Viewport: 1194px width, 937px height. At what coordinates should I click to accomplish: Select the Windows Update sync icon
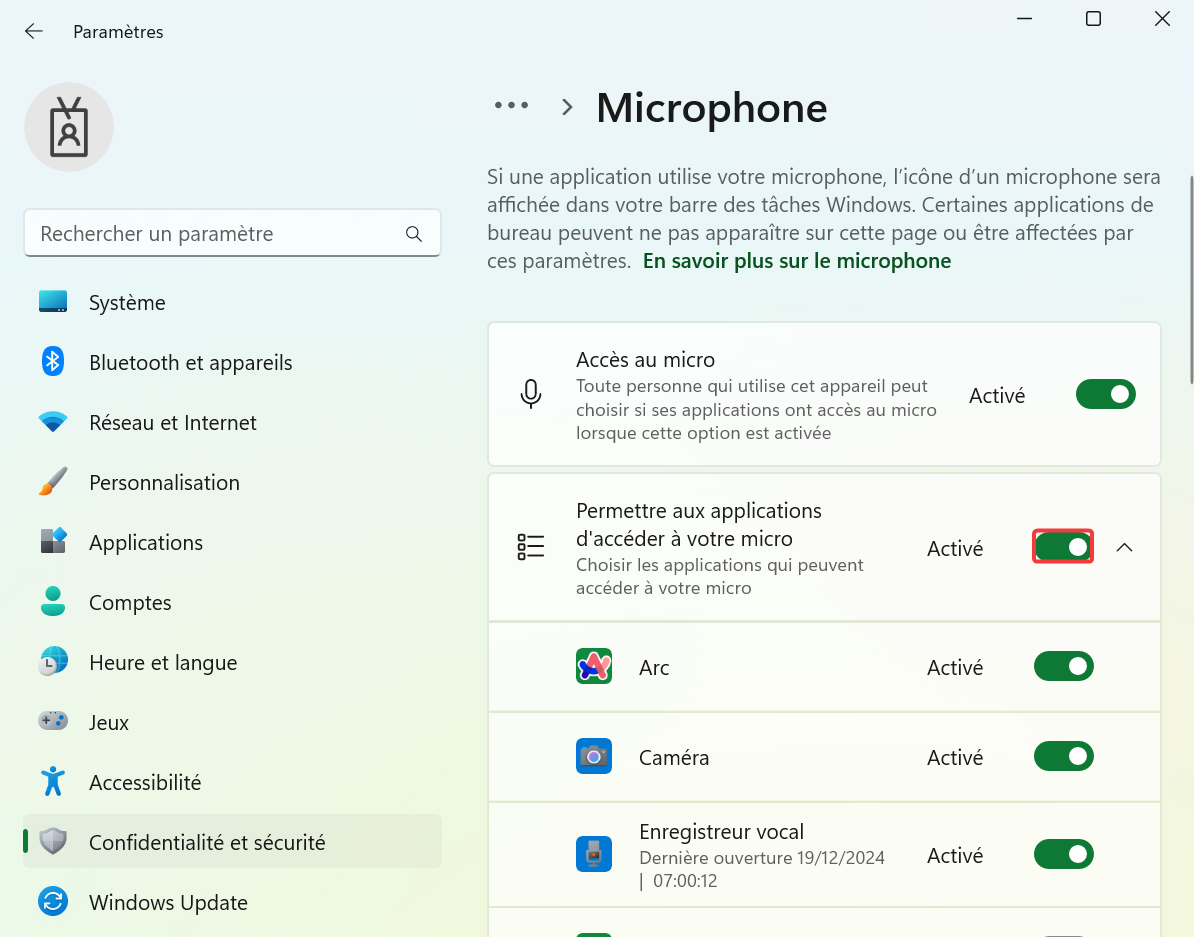click(x=53, y=902)
